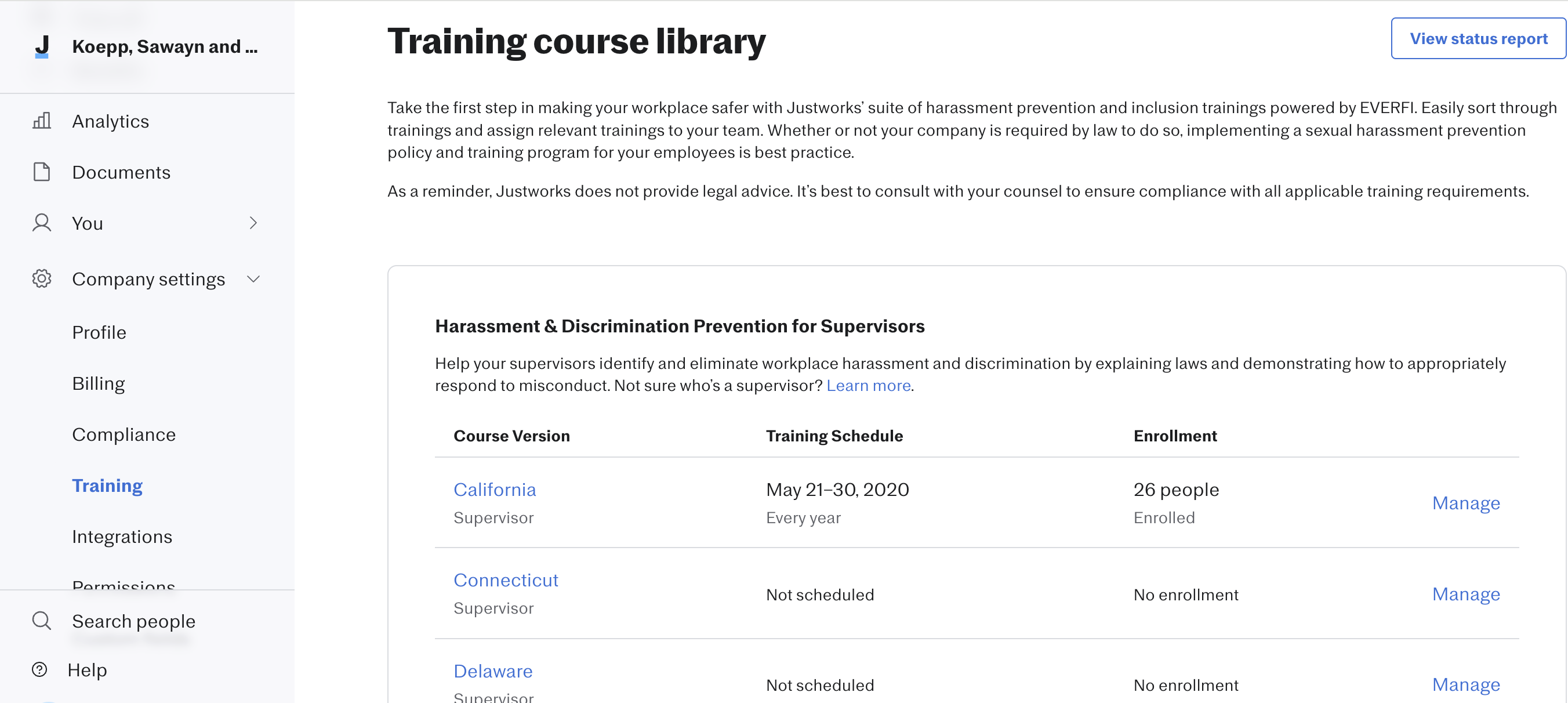Click the 26 people enrollment value
1568x703 pixels.
click(1176, 490)
